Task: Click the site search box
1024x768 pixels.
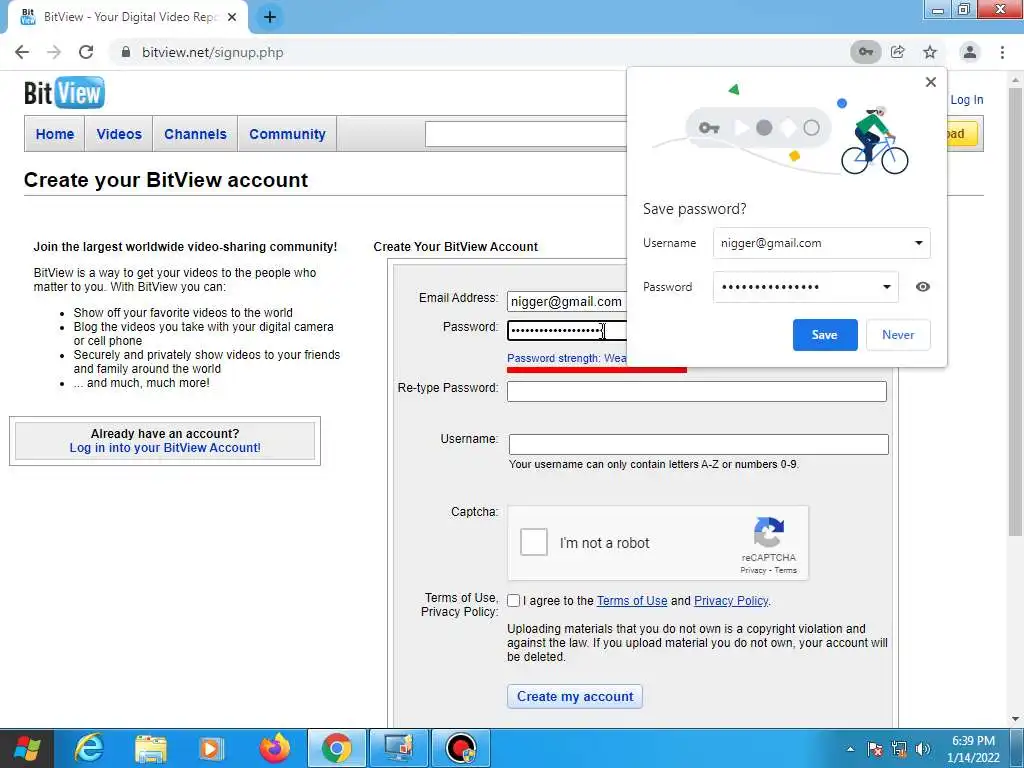Action: point(526,134)
